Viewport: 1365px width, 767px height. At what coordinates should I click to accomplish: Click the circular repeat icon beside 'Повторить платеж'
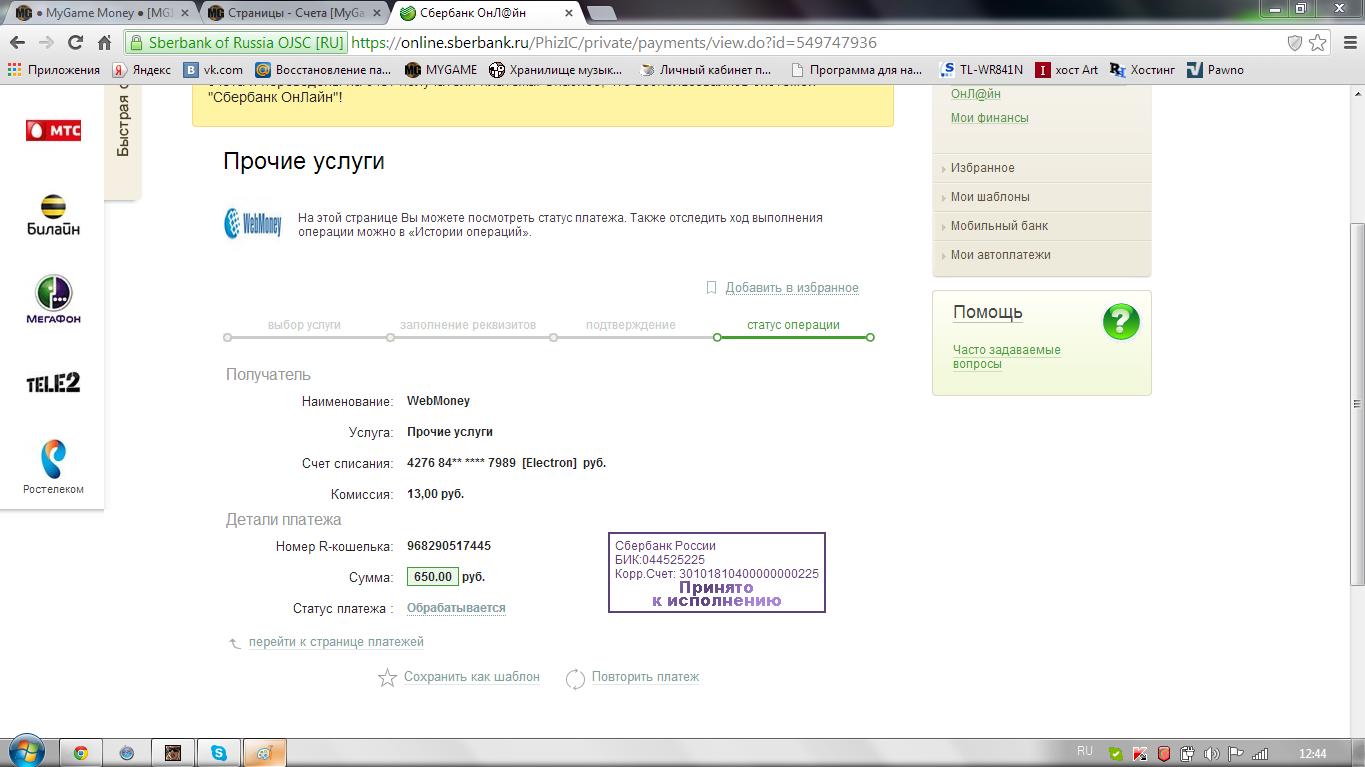[x=575, y=679]
